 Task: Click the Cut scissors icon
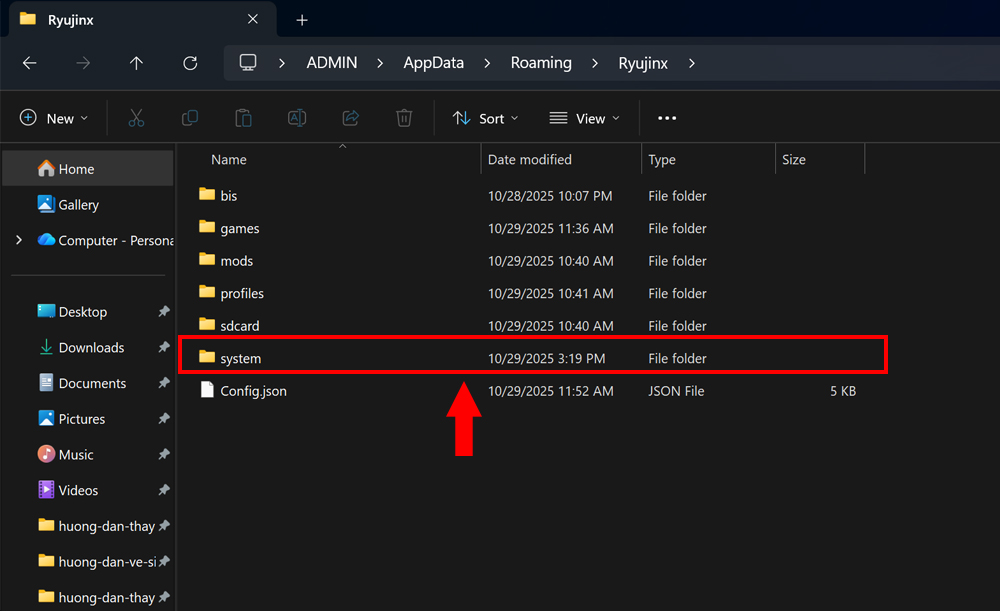(x=136, y=118)
